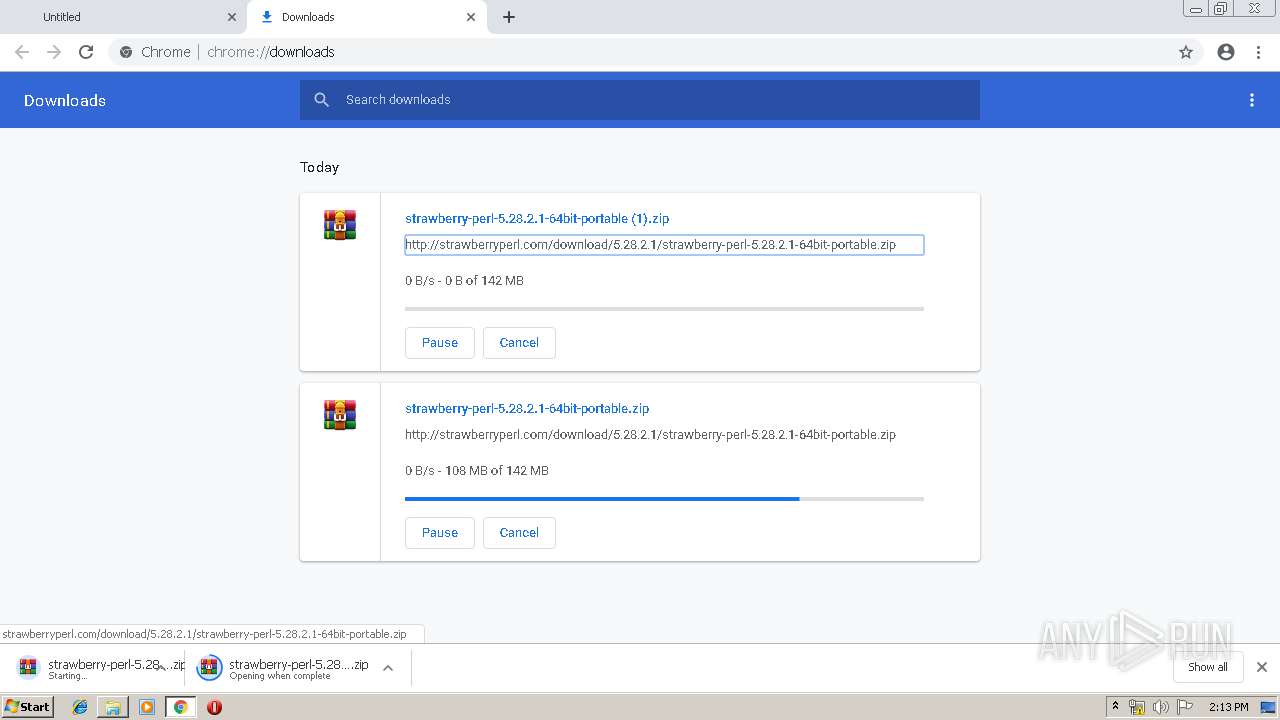Click the progress bar of portable (1).zip
This screenshot has width=1280, height=720.
tap(664, 309)
